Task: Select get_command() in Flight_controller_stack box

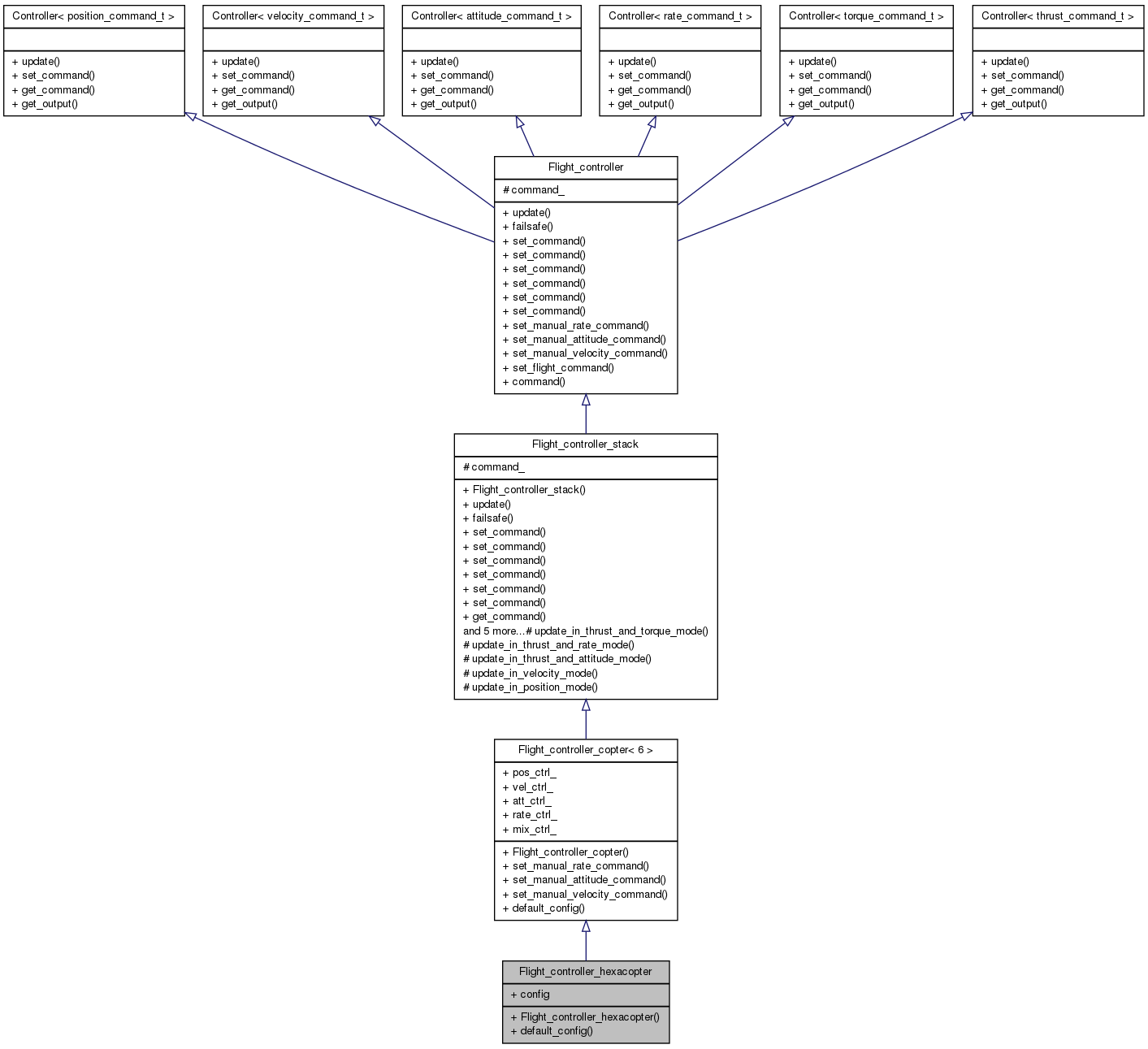Action: pyautogui.click(x=505, y=617)
